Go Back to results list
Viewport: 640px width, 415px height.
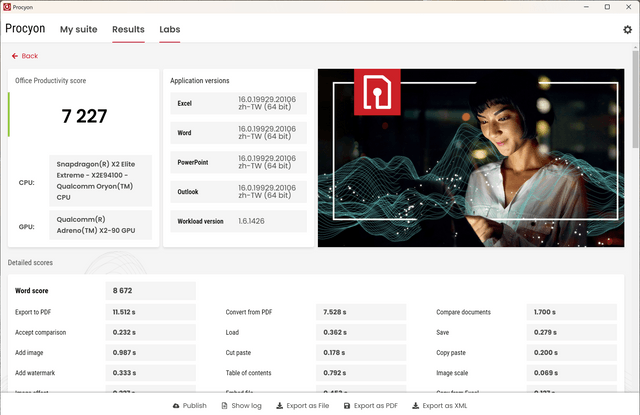[x=25, y=56]
